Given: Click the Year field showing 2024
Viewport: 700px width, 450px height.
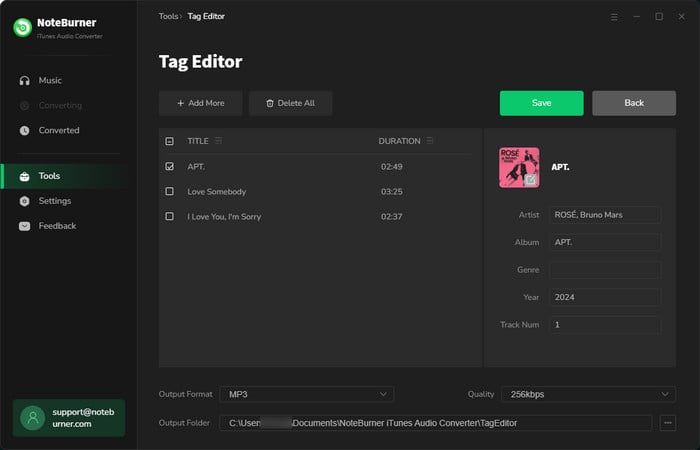Looking at the screenshot, I should pos(605,297).
